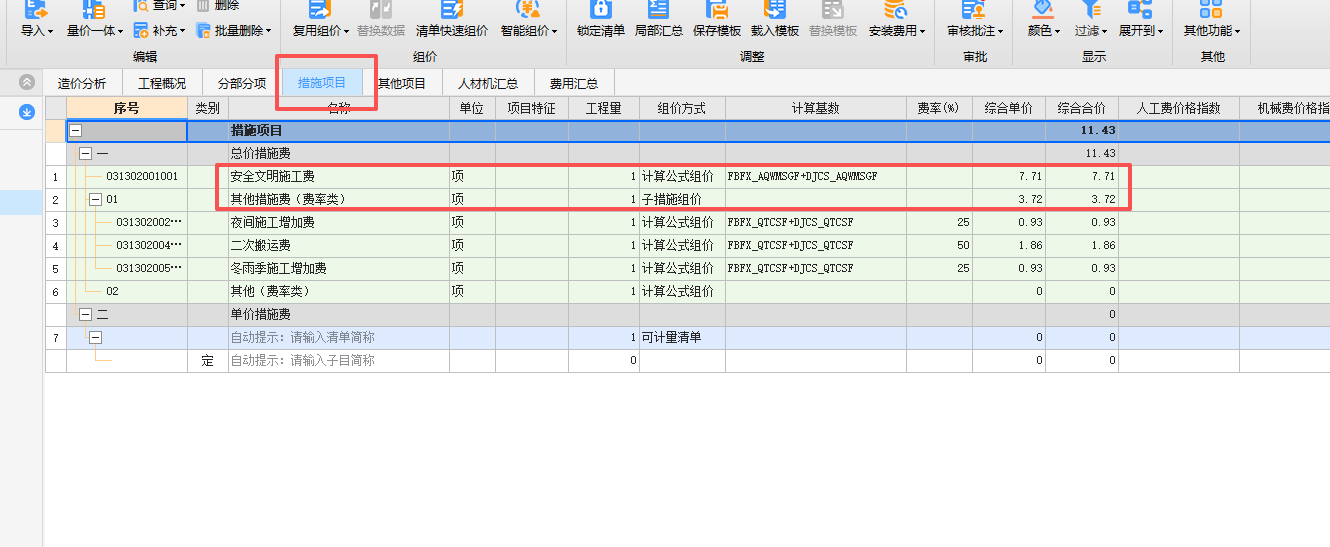This screenshot has width=1330, height=547.
Task: Collapse the 总价措施费 group row
Action: 85,154
